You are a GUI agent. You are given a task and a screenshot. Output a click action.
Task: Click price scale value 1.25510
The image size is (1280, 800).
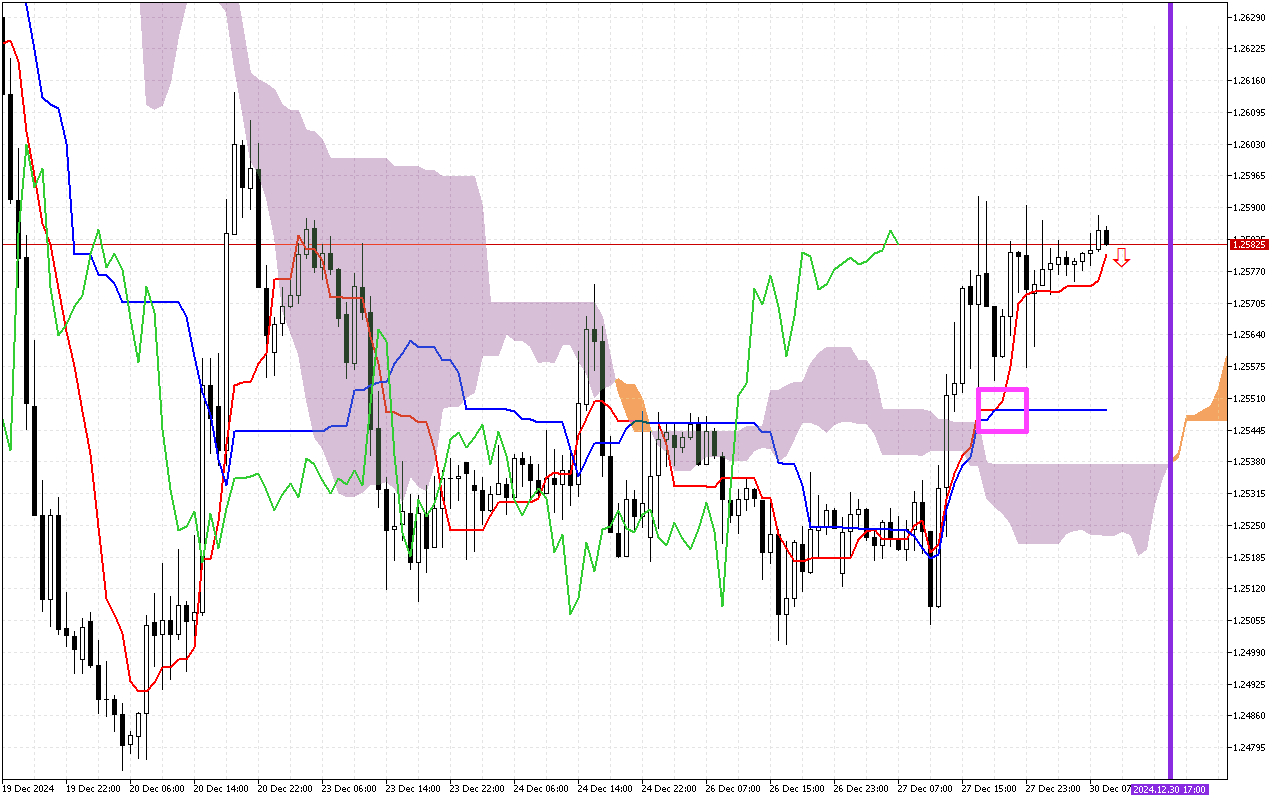click(1249, 399)
